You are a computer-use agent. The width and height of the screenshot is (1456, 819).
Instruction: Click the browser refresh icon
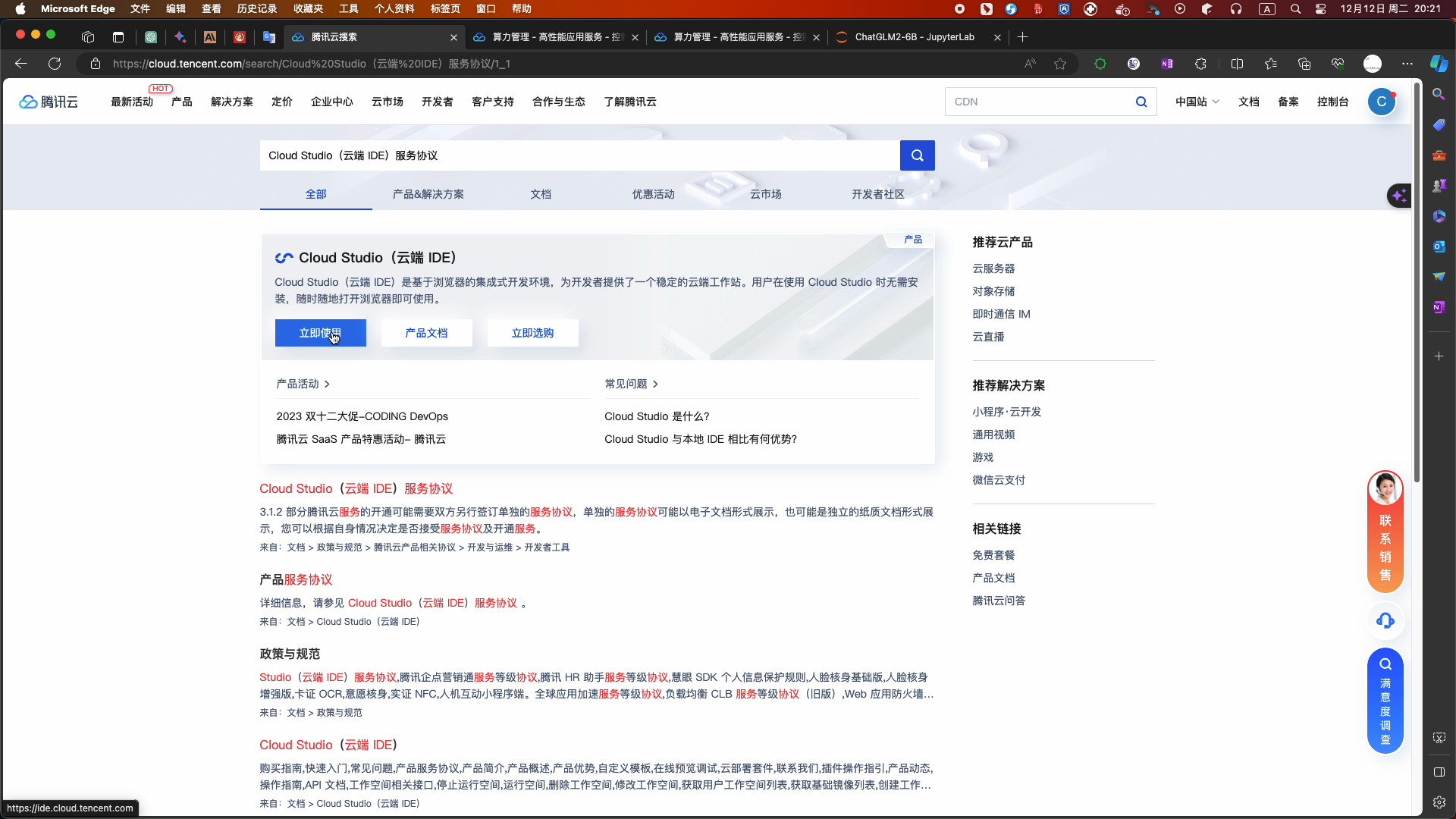pyautogui.click(x=55, y=64)
